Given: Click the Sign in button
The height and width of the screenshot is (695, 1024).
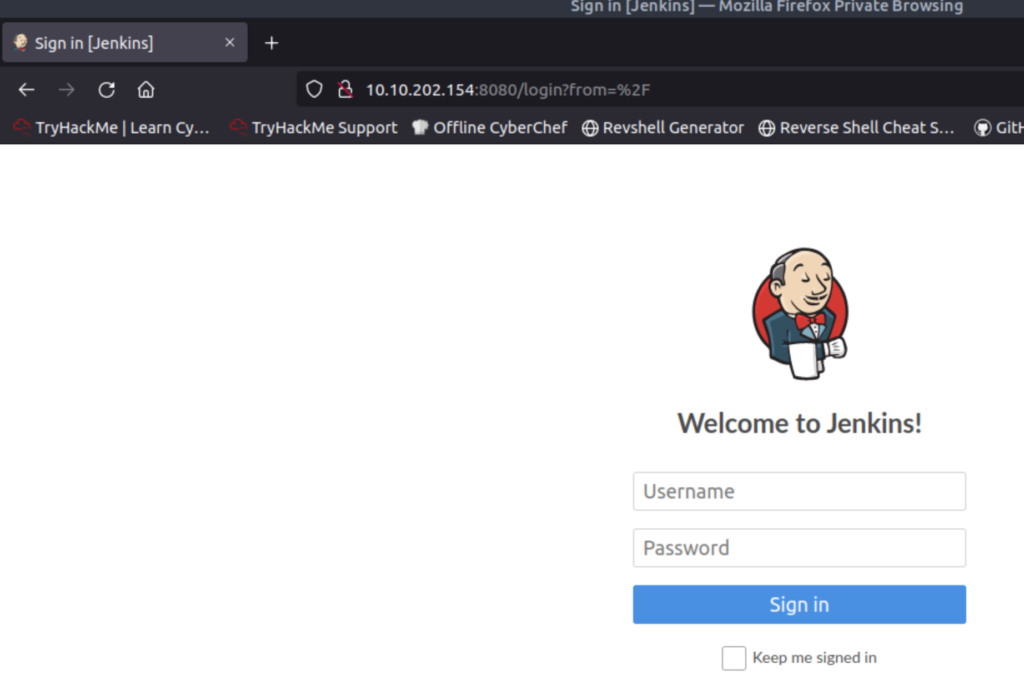Looking at the screenshot, I should (799, 604).
